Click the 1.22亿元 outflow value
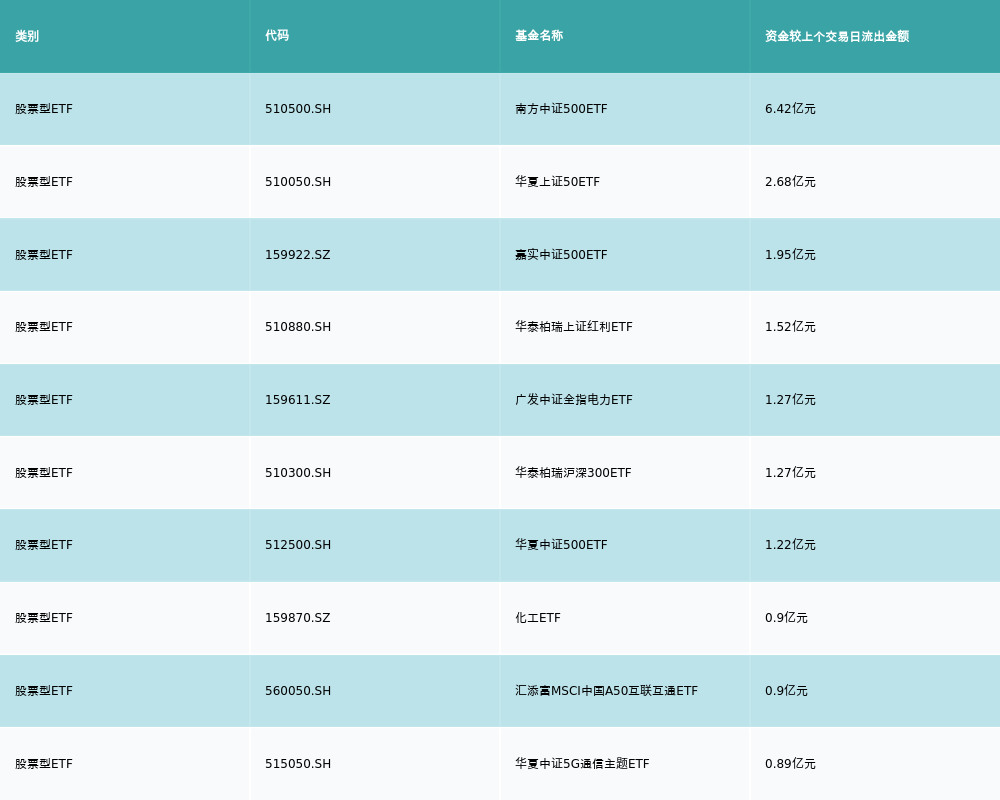This screenshot has height=800, width=1000. coord(790,545)
